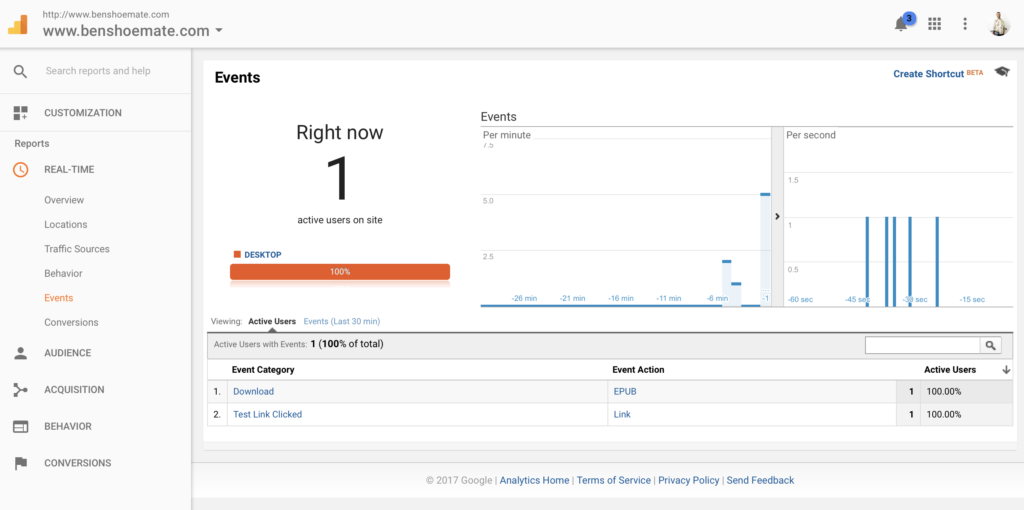This screenshot has width=1024, height=510.
Task: Open the Download event category link
Action: (253, 392)
